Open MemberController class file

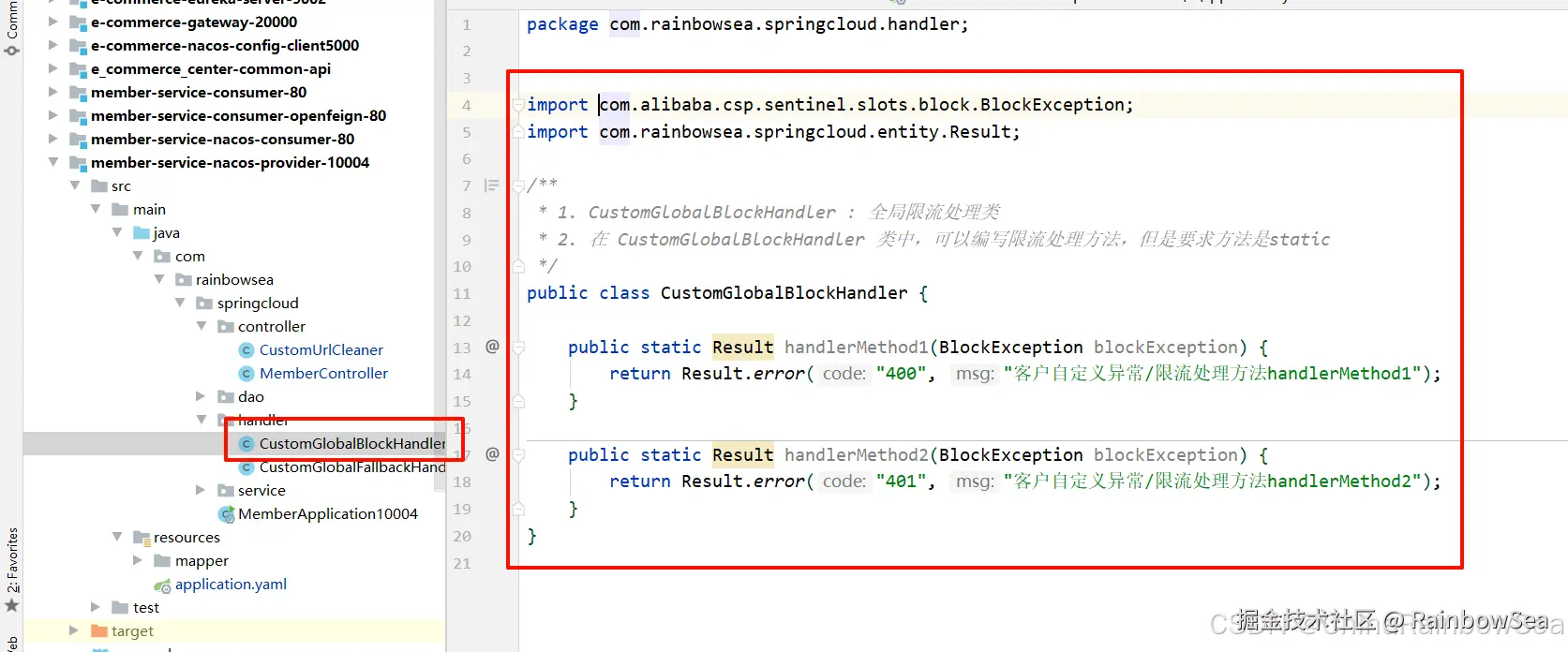coord(323,373)
